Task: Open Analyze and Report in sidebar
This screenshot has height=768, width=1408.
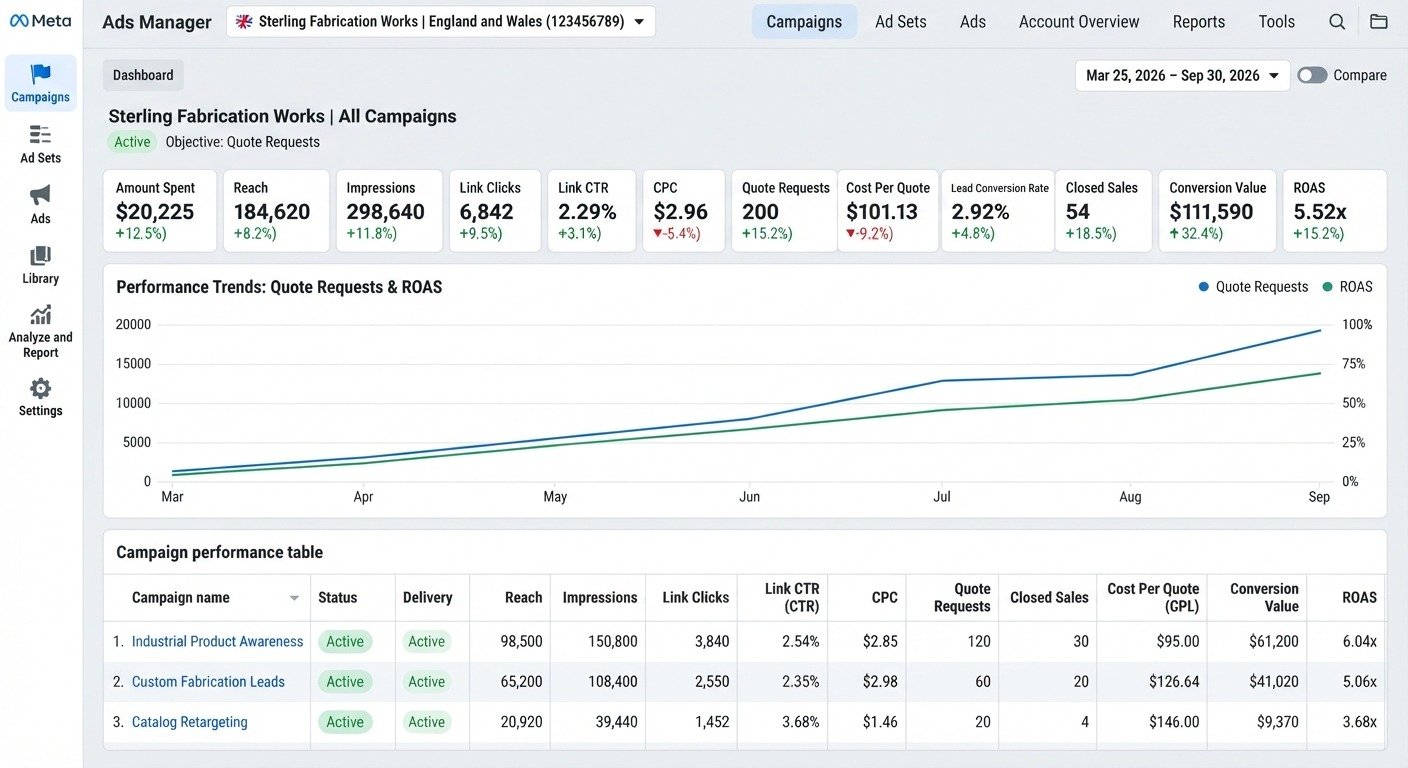Action: click(x=40, y=331)
